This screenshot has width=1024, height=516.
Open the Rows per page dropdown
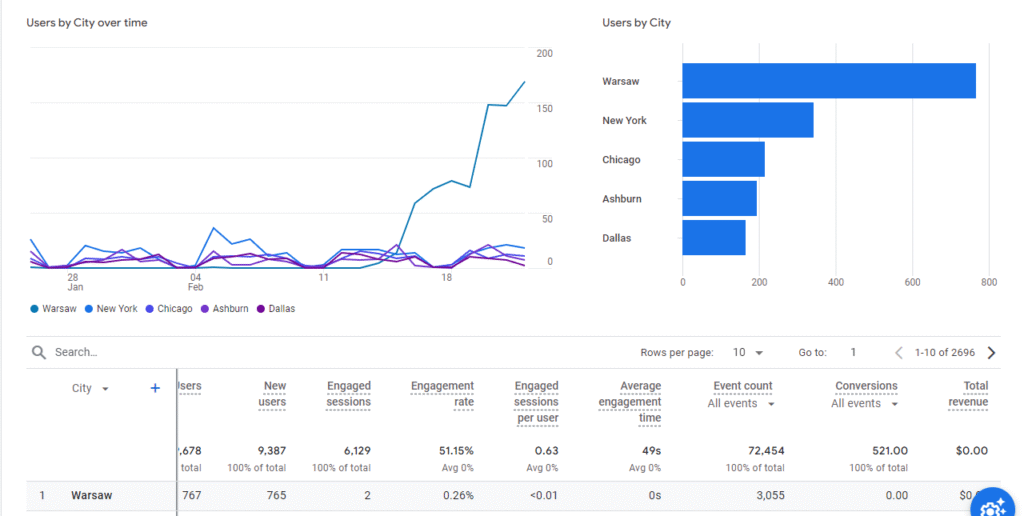point(746,352)
